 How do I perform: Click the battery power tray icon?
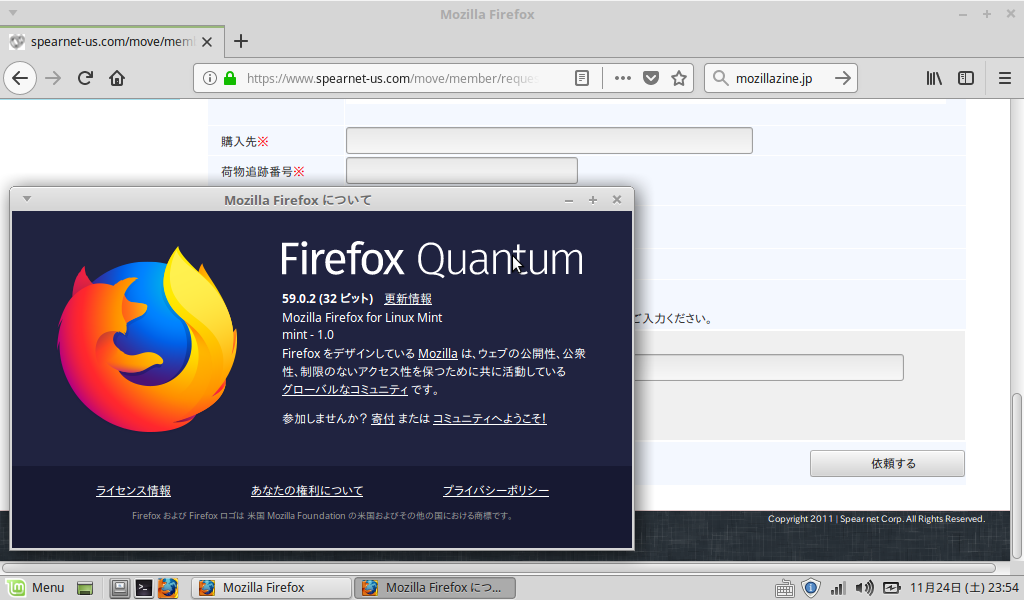[x=891, y=588]
